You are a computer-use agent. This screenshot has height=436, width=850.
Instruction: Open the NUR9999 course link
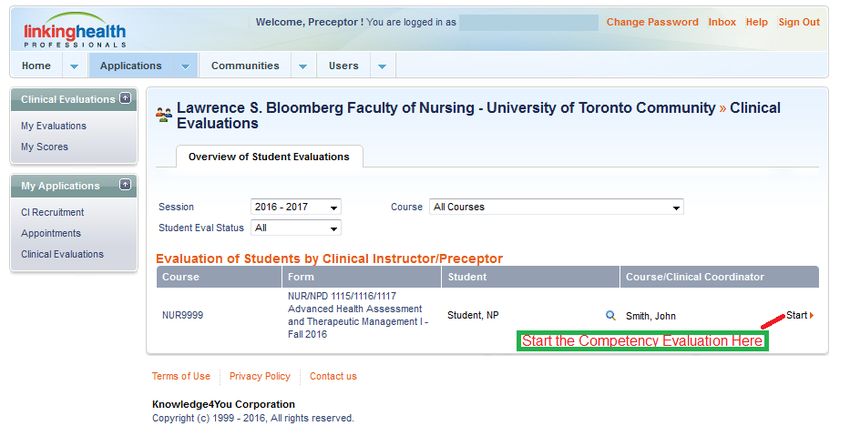pos(182,316)
